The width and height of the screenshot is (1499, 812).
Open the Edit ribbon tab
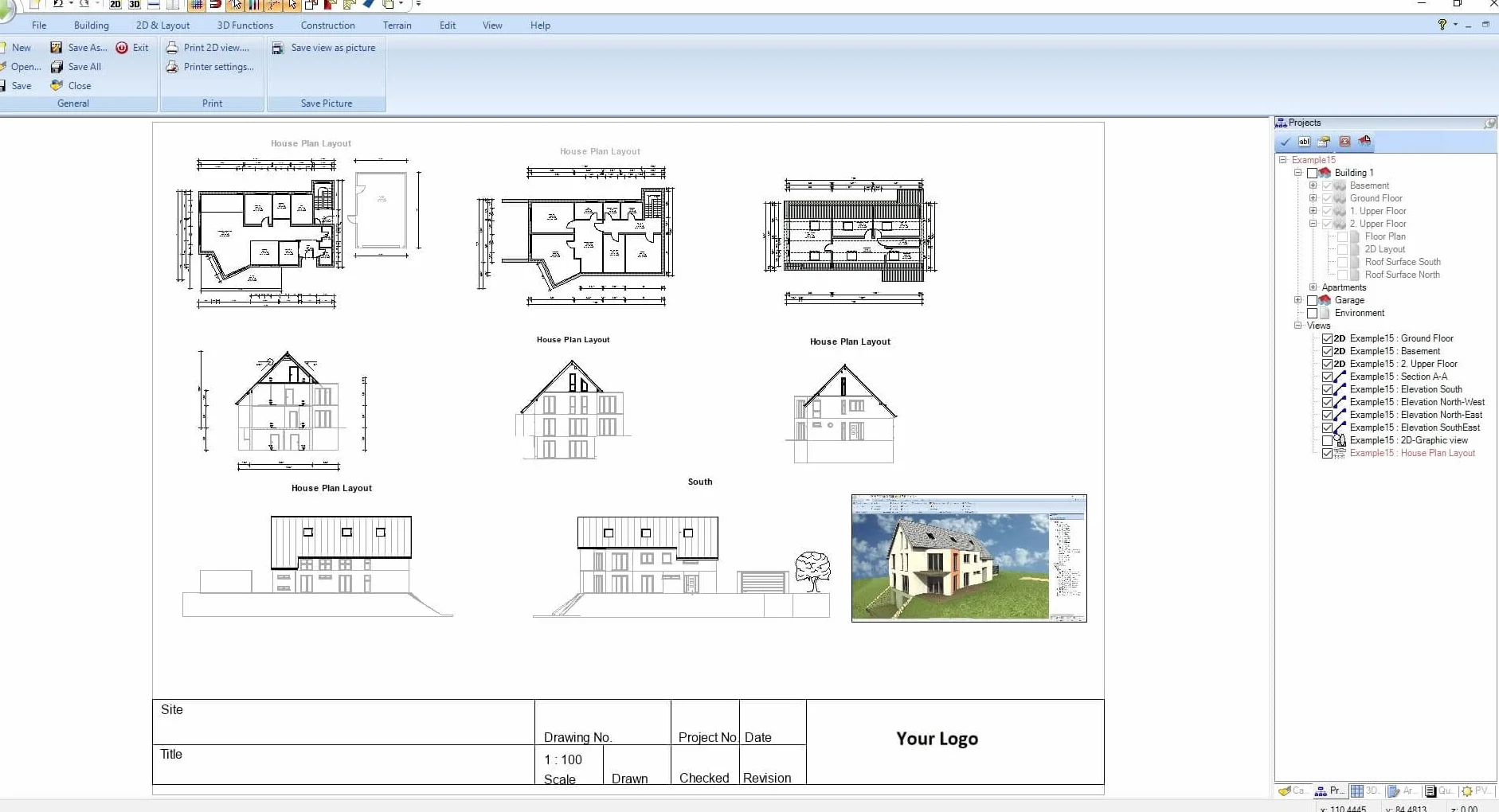[448, 25]
